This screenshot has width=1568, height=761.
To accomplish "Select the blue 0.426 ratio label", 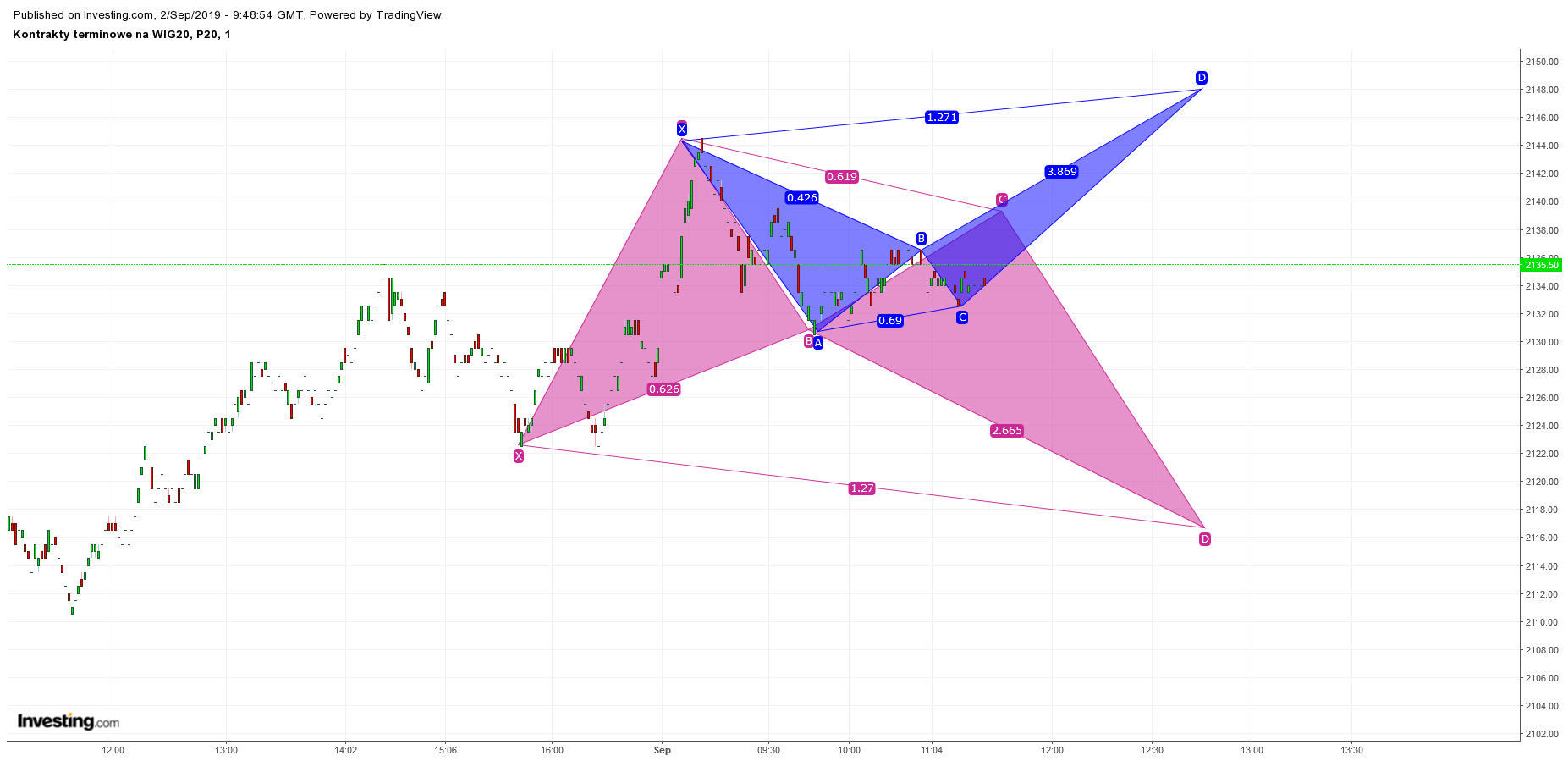I will coord(802,198).
